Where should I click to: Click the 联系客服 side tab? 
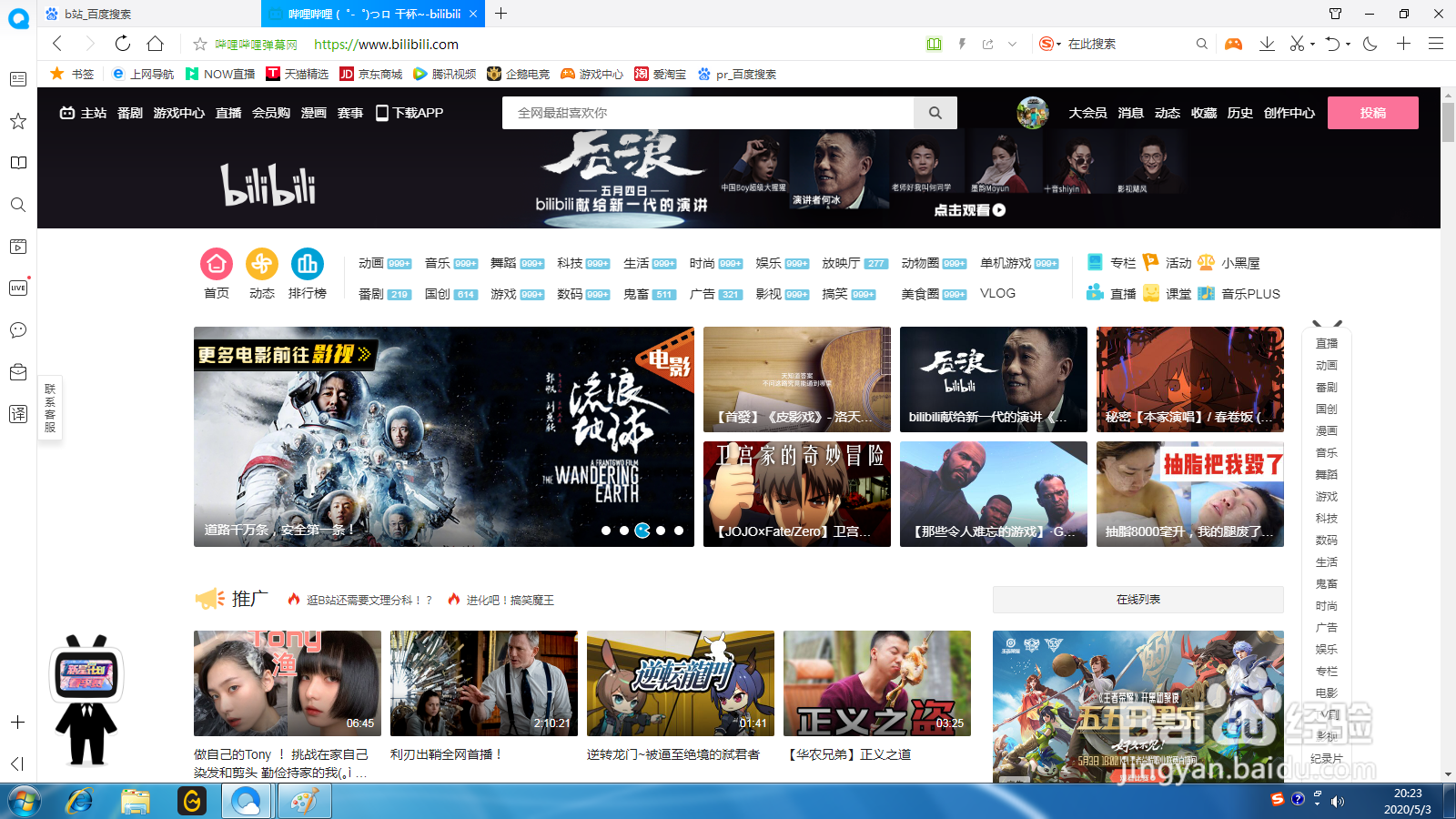50,408
